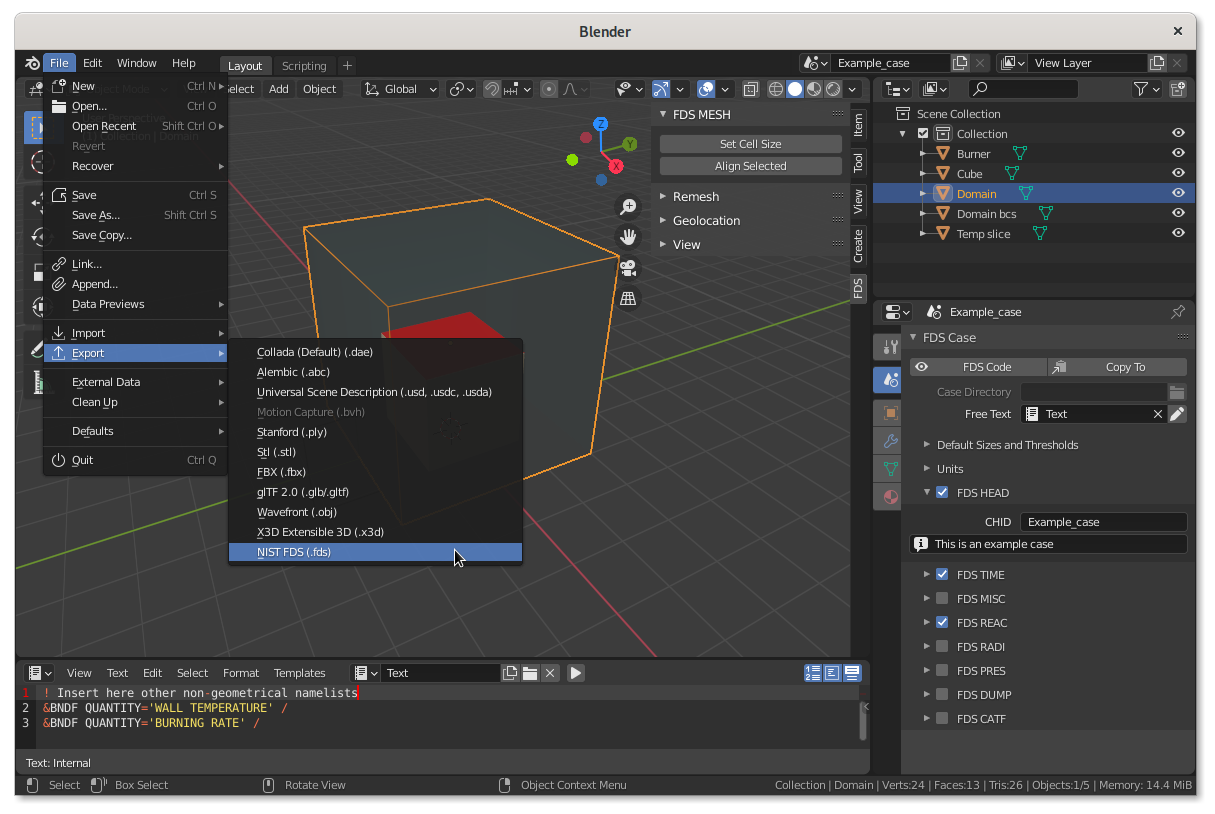Uncheck FDS HEAD checkbox
This screenshot has height=814, width=1215.
point(942,492)
